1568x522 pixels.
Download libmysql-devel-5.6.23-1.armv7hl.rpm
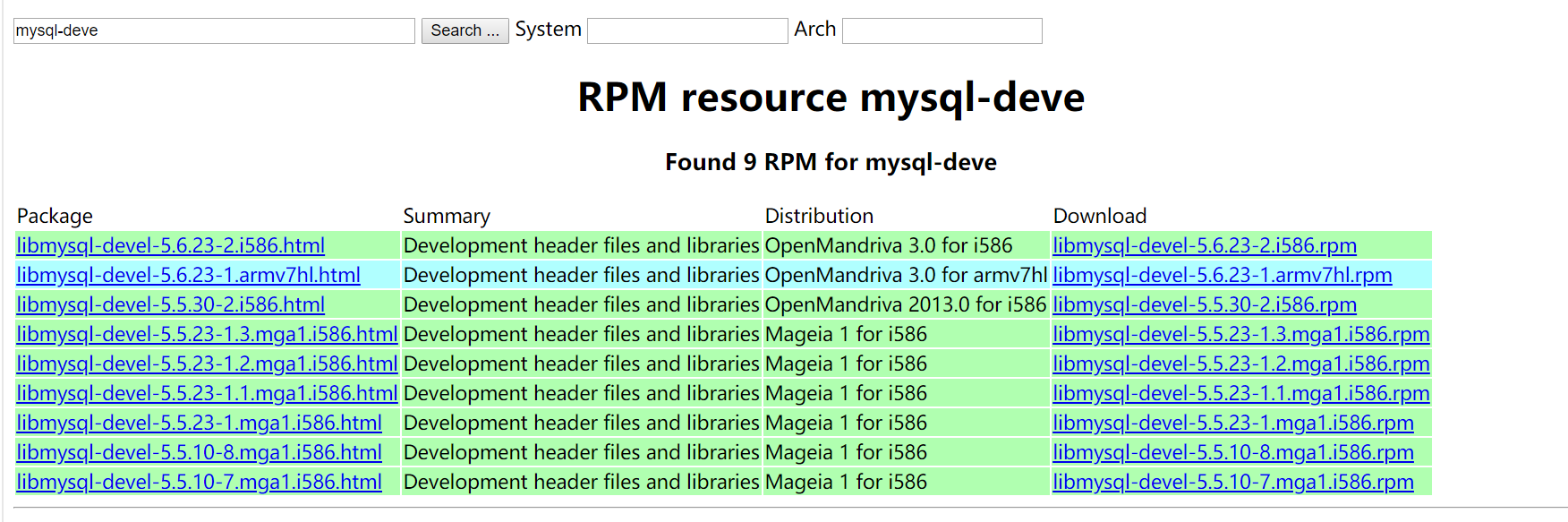(x=1223, y=275)
